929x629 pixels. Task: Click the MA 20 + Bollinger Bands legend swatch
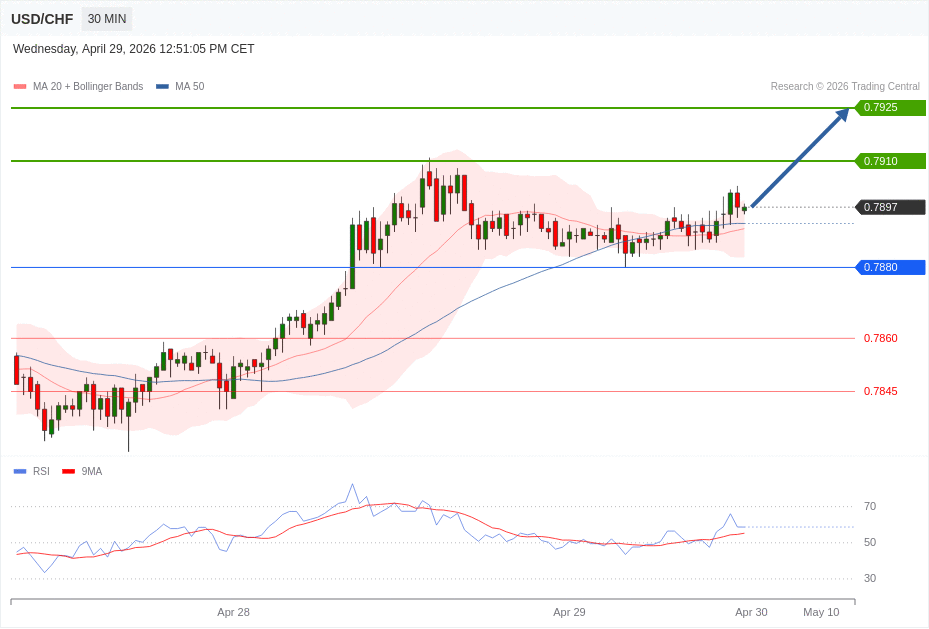click(20, 87)
